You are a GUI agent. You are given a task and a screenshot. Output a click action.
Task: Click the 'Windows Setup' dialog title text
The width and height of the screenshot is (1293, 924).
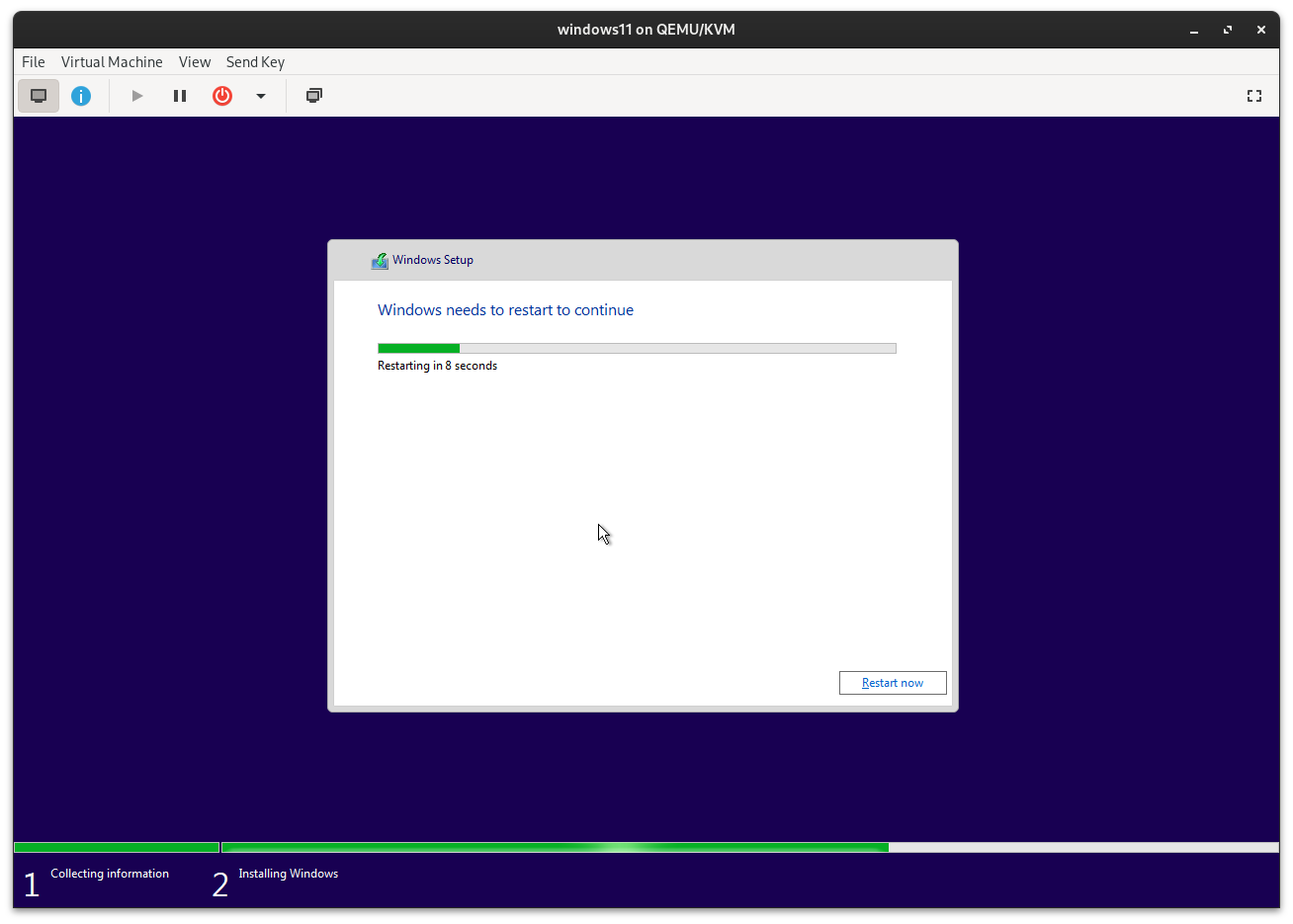click(433, 260)
